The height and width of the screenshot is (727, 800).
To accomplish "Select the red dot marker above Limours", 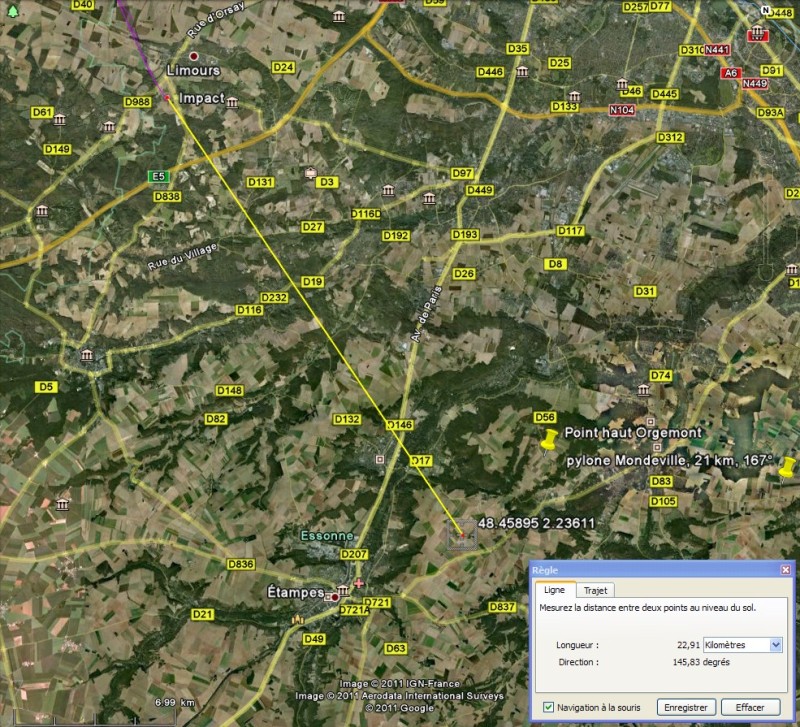I will 193,56.
